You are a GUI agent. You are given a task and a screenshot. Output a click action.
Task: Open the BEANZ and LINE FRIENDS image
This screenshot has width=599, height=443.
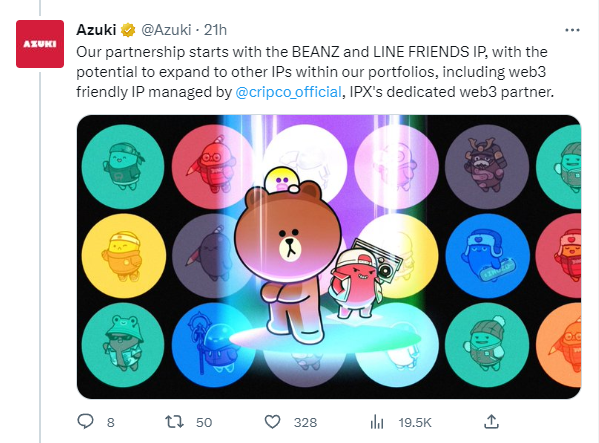329,257
